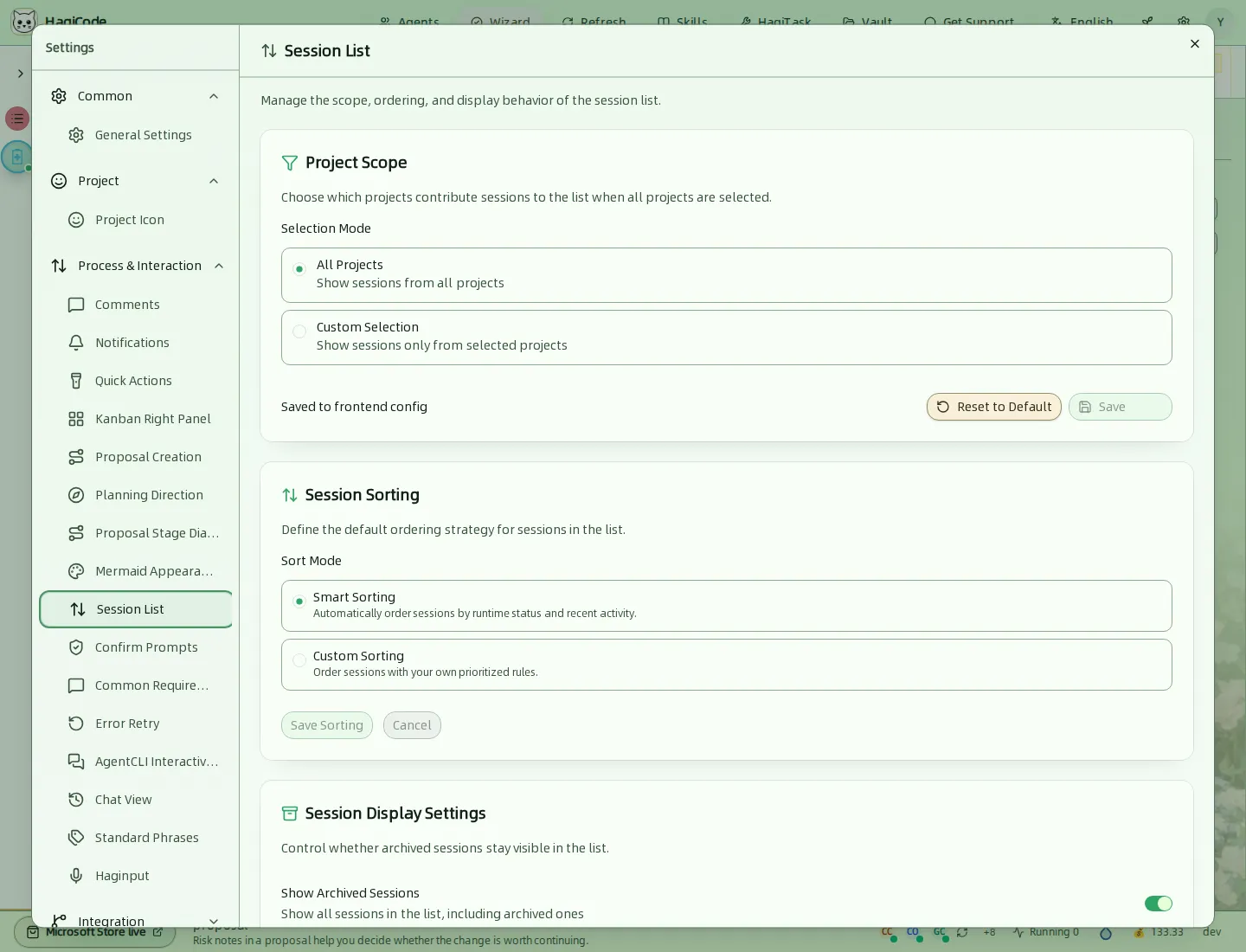Choose the Custom Sorting radio option
Image resolution: width=1246 pixels, height=952 pixels.
(299, 660)
